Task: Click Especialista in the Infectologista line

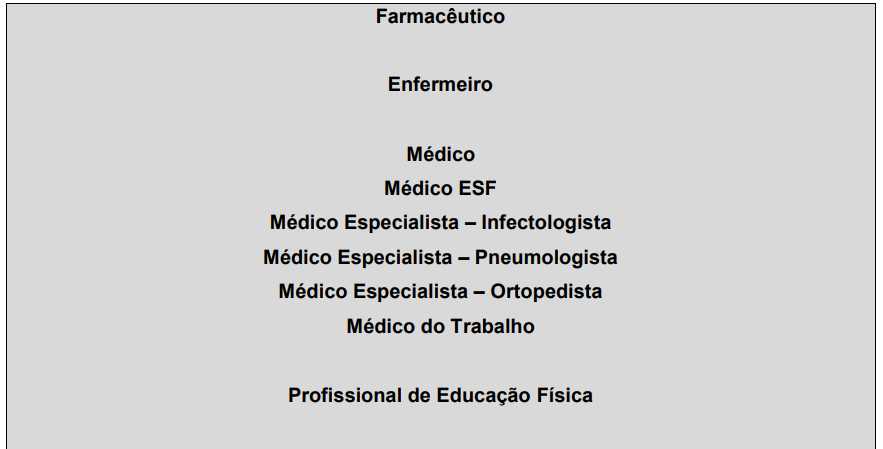Action: point(402,223)
